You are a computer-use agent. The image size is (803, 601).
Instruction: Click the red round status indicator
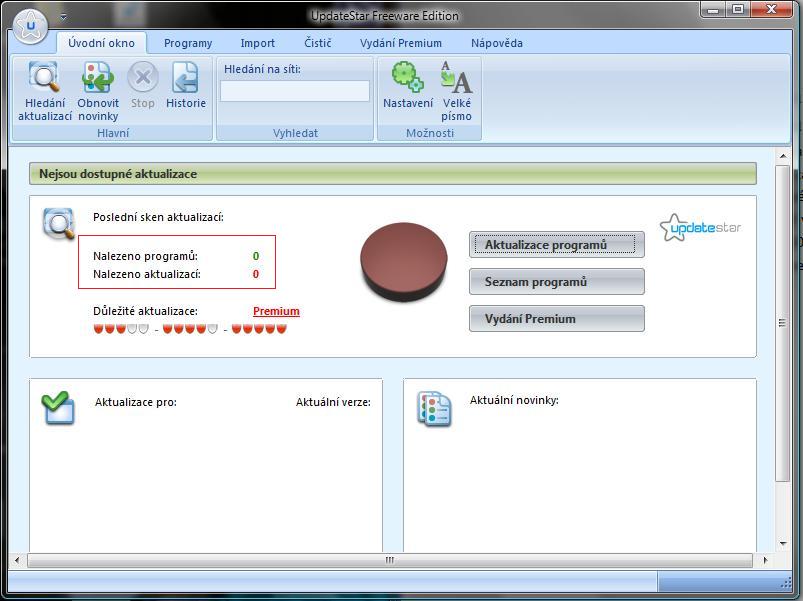coord(404,261)
